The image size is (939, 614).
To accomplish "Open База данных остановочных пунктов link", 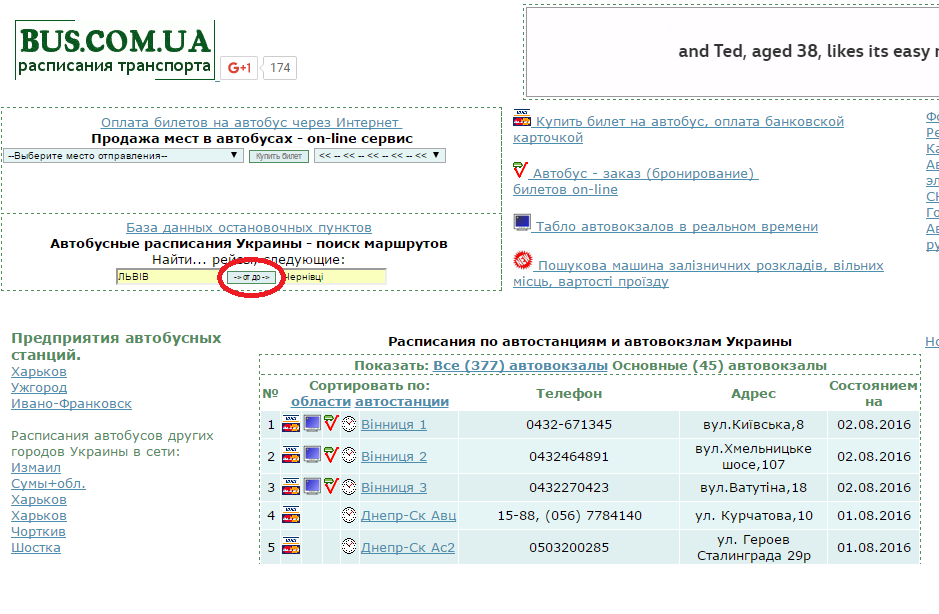I will pyautogui.click(x=249, y=228).
